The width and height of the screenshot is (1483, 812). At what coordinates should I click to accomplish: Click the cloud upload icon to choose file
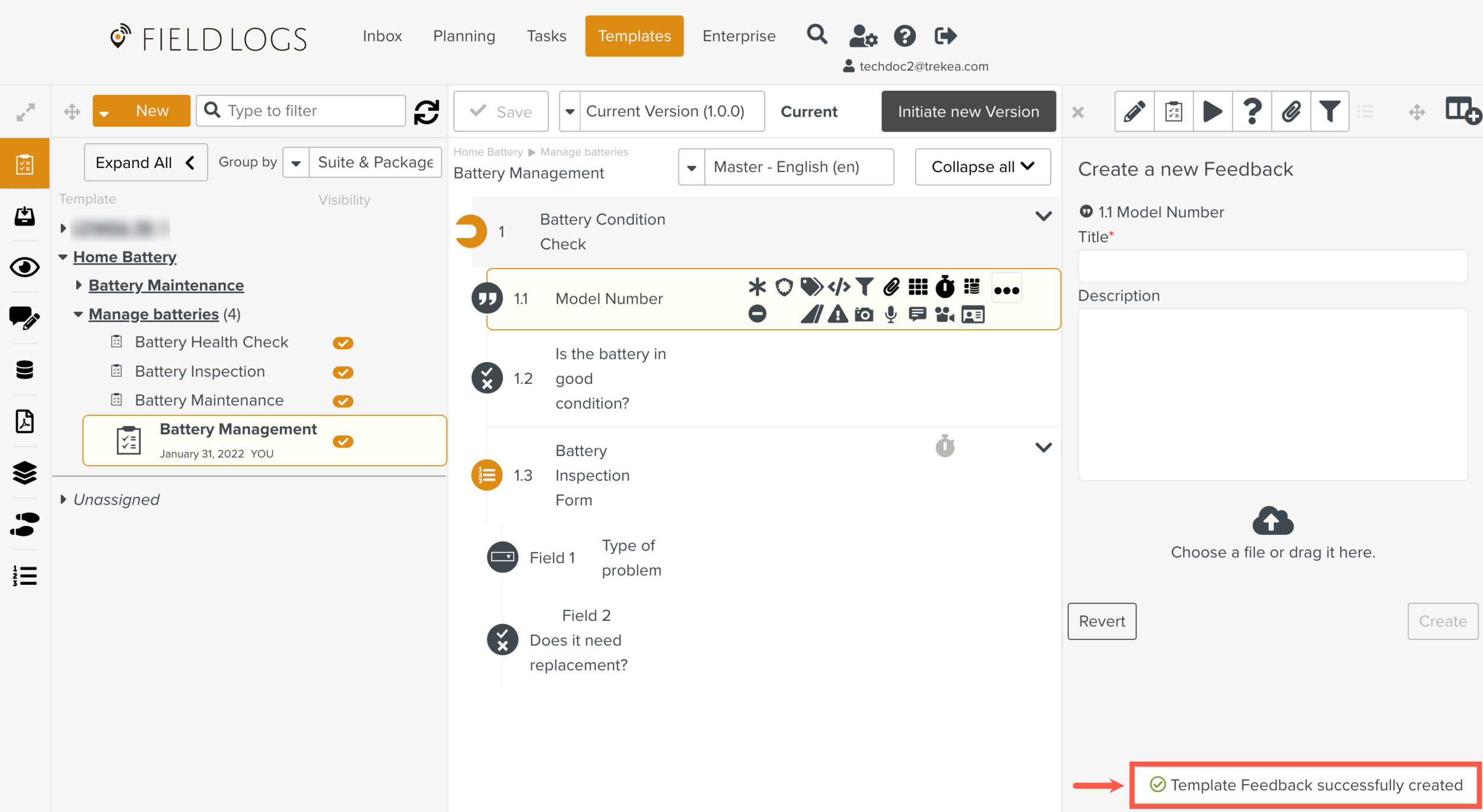(x=1272, y=521)
